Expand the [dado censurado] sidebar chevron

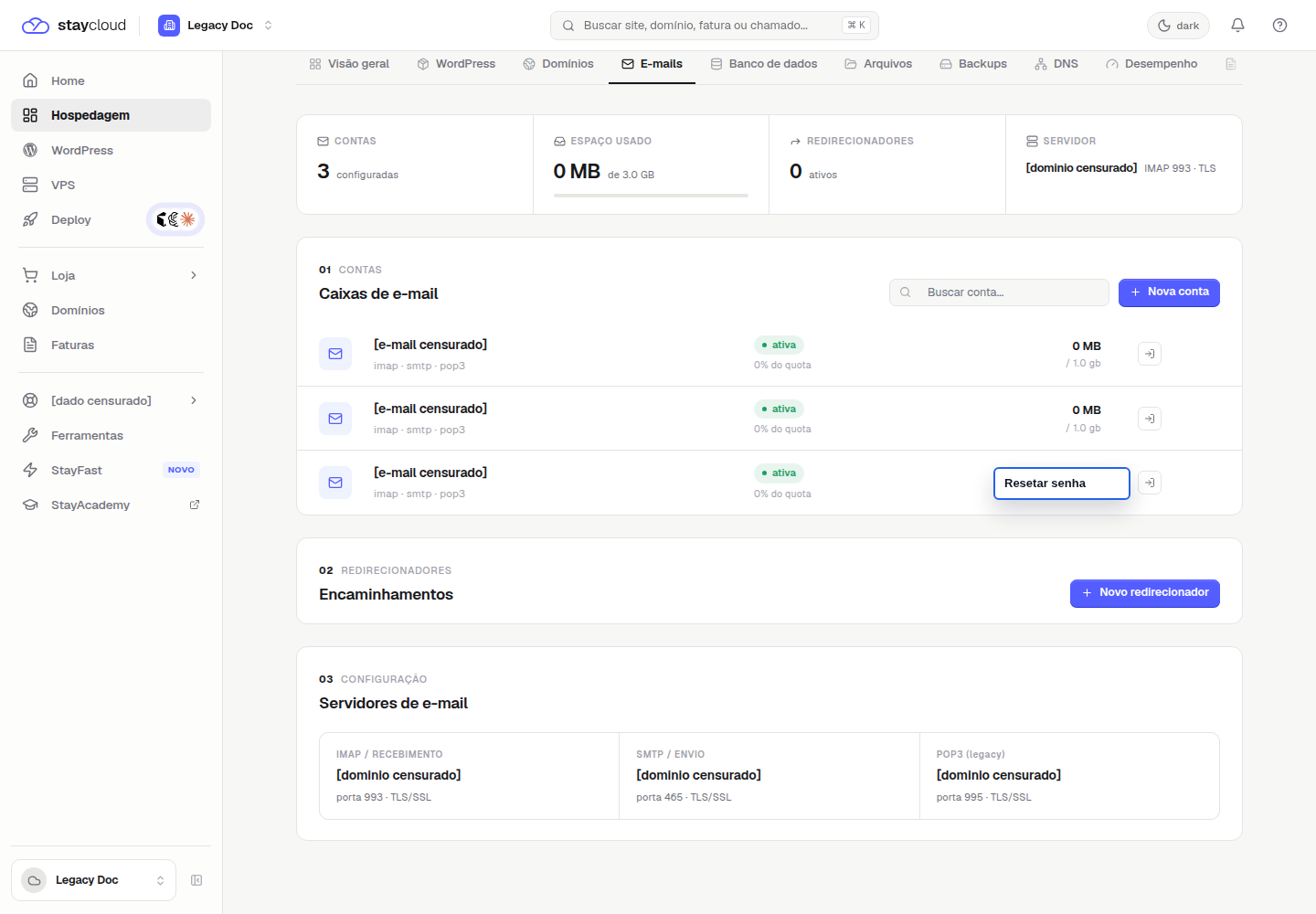pos(194,400)
